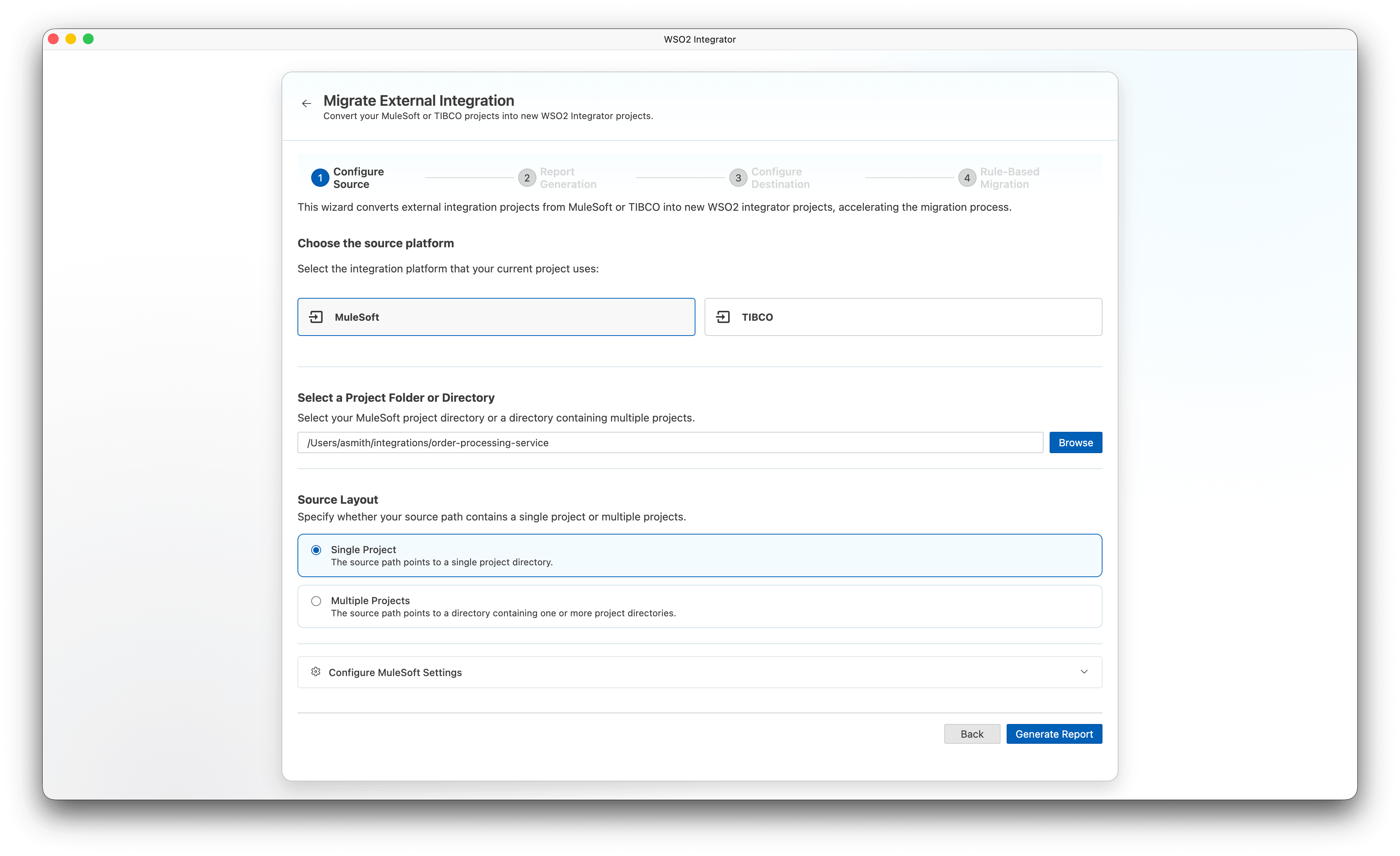Screen dimensions: 1400x856
Task: Click the Source Layout heading
Action: (x=337, y=500)
